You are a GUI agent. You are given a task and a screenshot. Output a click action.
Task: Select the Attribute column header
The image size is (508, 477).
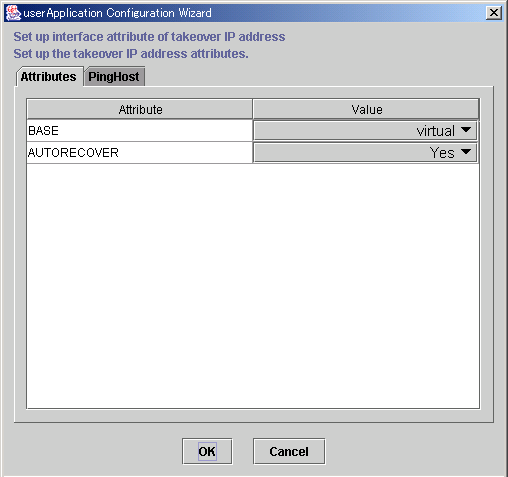(x=140, y=109)
